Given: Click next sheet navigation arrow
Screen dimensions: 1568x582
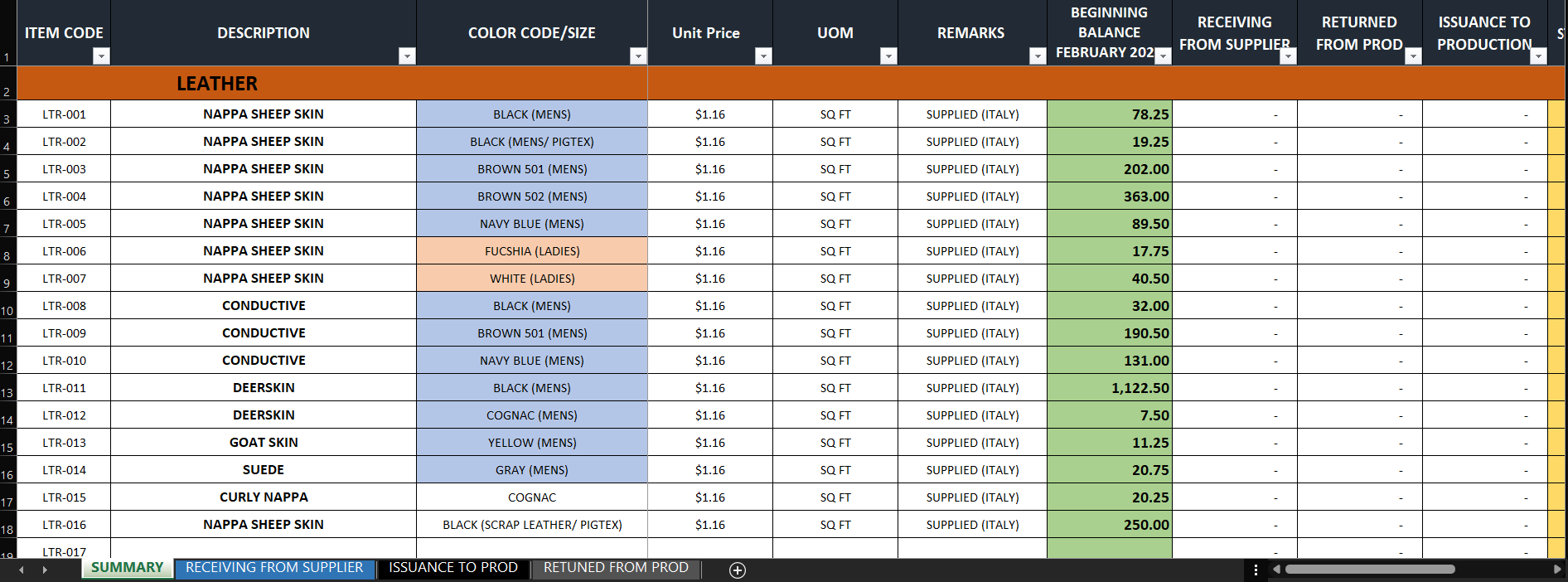Looking at the screenshot, I should pos(45,570).
